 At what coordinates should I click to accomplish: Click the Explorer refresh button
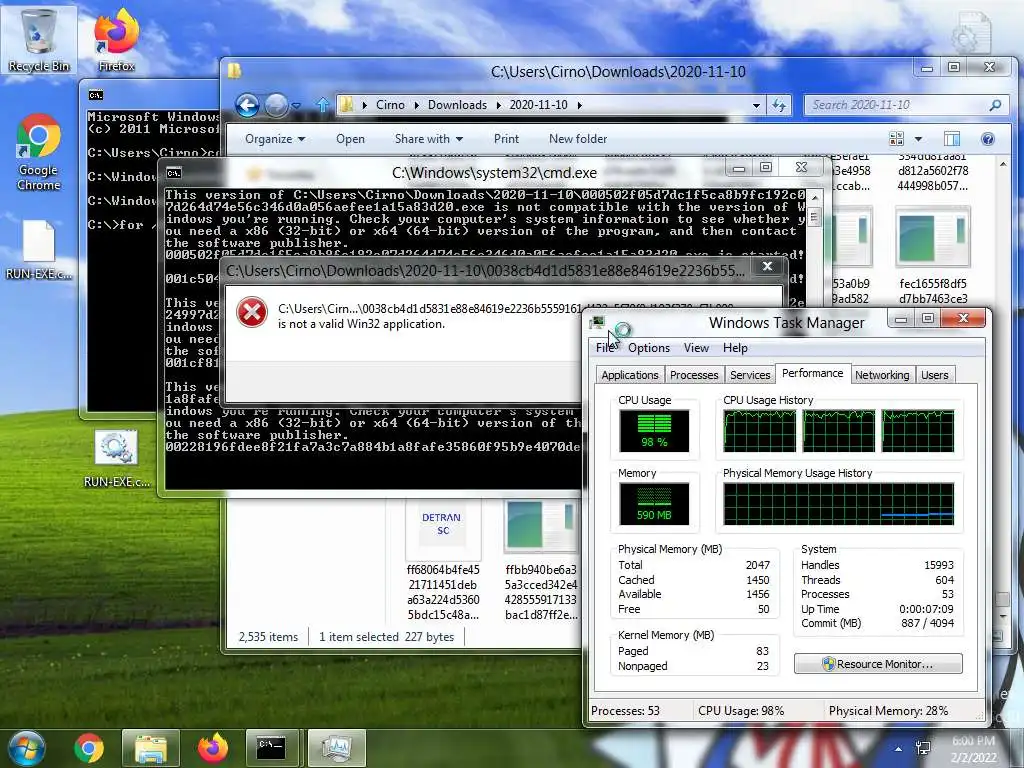click(778, 105)
